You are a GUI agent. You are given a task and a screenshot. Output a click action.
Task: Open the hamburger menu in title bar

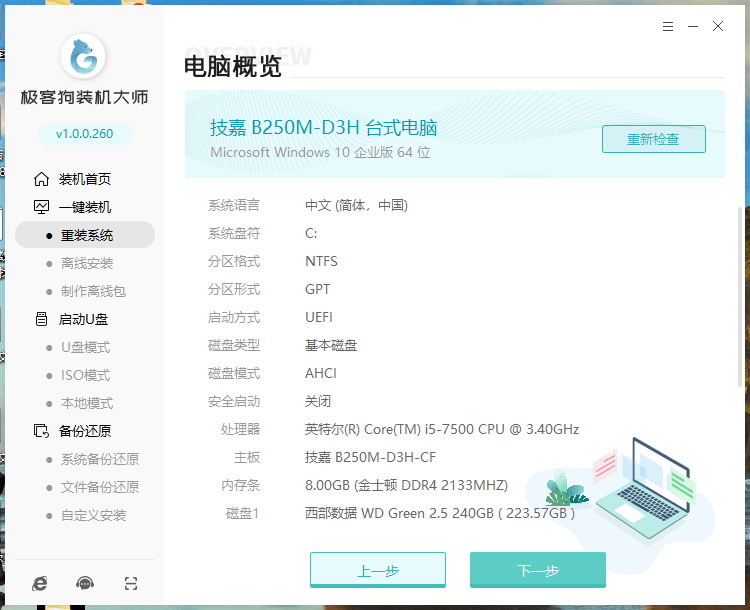tap(667, 27)
